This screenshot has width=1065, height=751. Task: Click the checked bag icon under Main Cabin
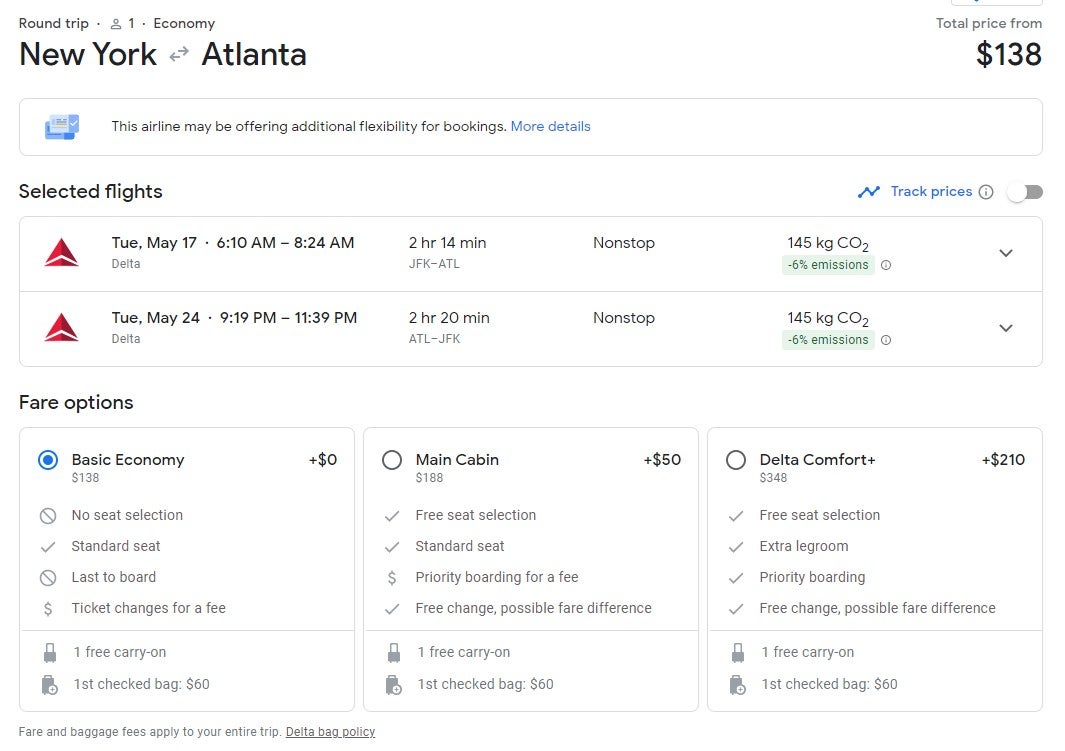(393, 684)
